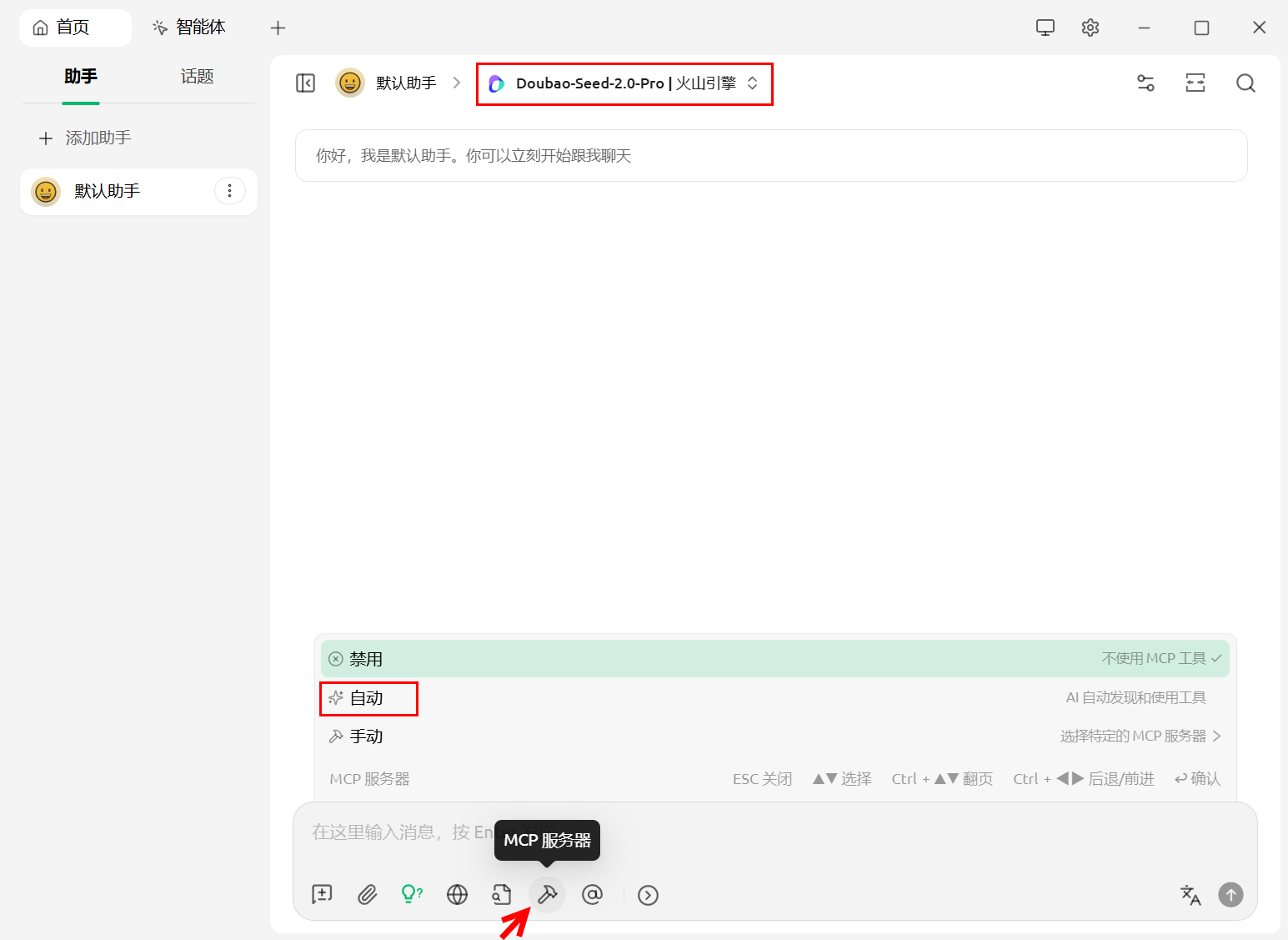This screenshot has height=940, width=1288.
Task: Open the translate icon in input bar
Action: 1190,895
